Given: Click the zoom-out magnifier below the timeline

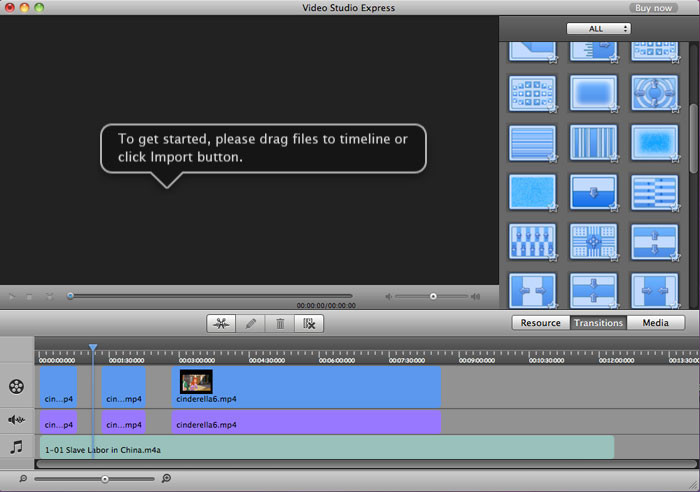Looking at the screenshot, I should pyautogui.click(x=23, y=479).
